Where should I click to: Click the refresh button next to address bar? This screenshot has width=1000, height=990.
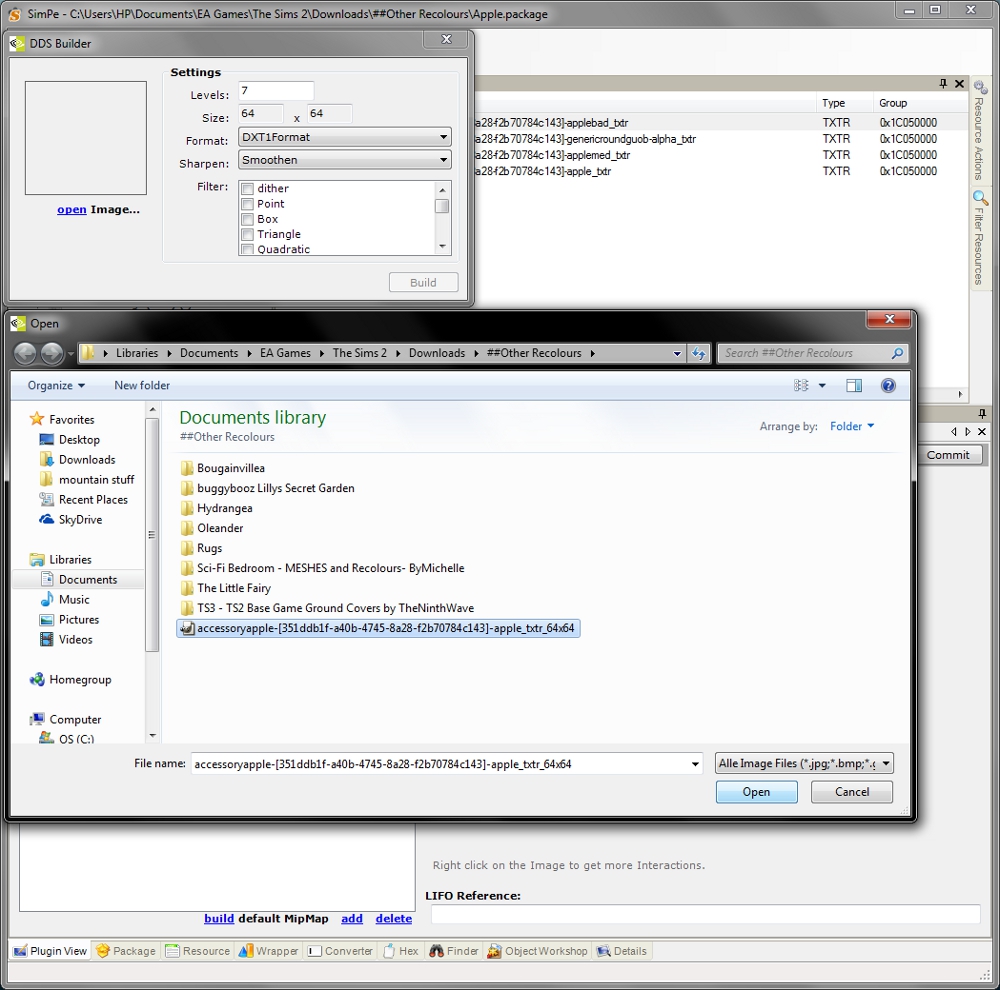pos(698,353)
